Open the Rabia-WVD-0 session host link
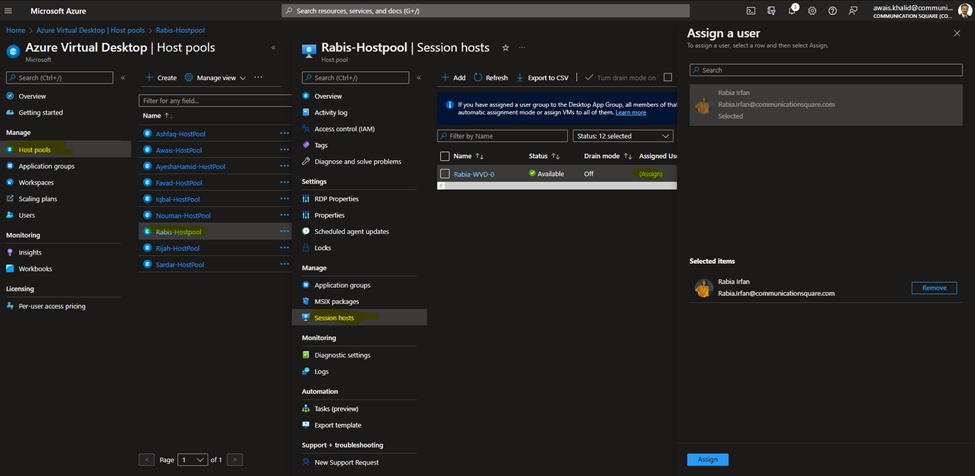The width and height of the screenshot is (975, 476). 474,174
